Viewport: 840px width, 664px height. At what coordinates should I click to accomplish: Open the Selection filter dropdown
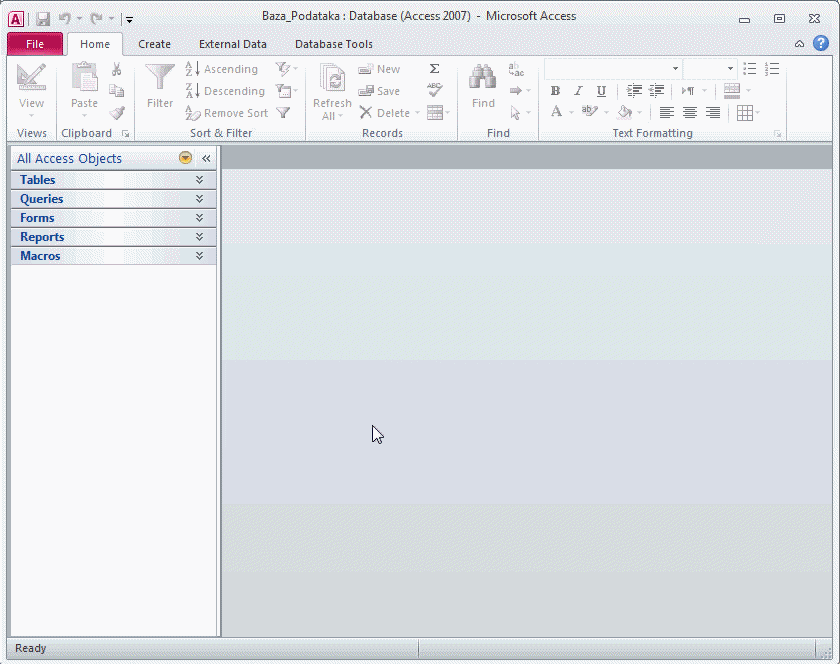[286, 69]
